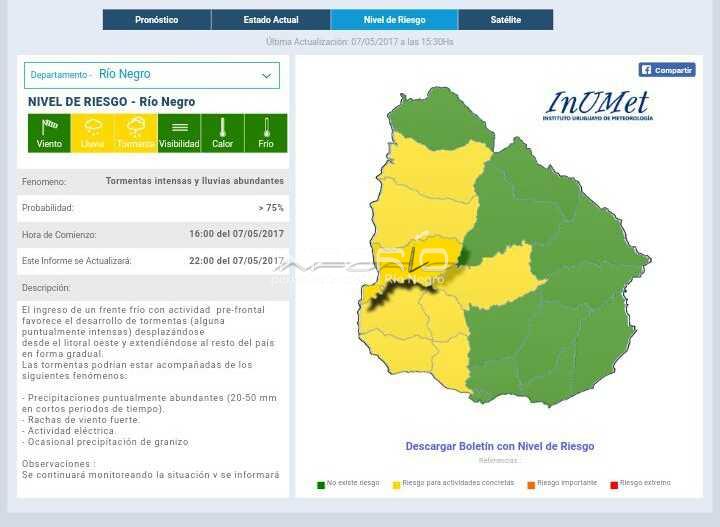720x527 pixels.
Task: Go to the Satélite tab
Action: (505, 20)
